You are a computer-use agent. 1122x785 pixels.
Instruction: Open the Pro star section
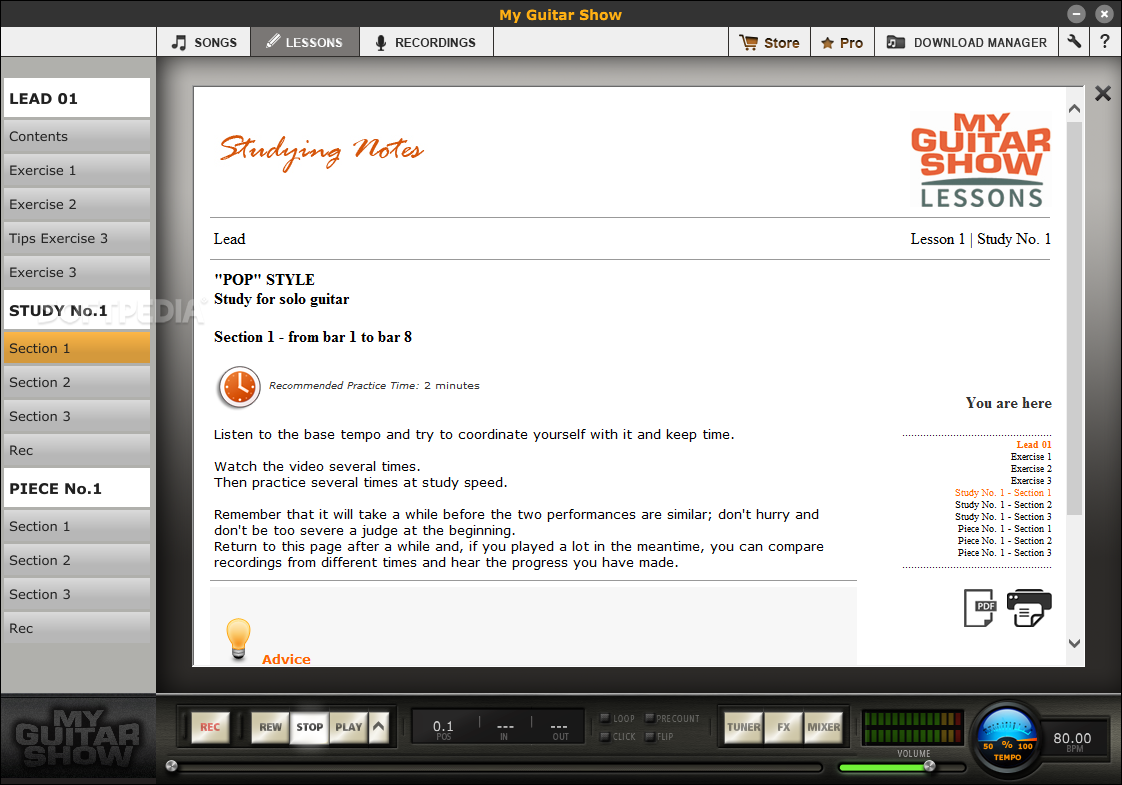click(842, 42)
